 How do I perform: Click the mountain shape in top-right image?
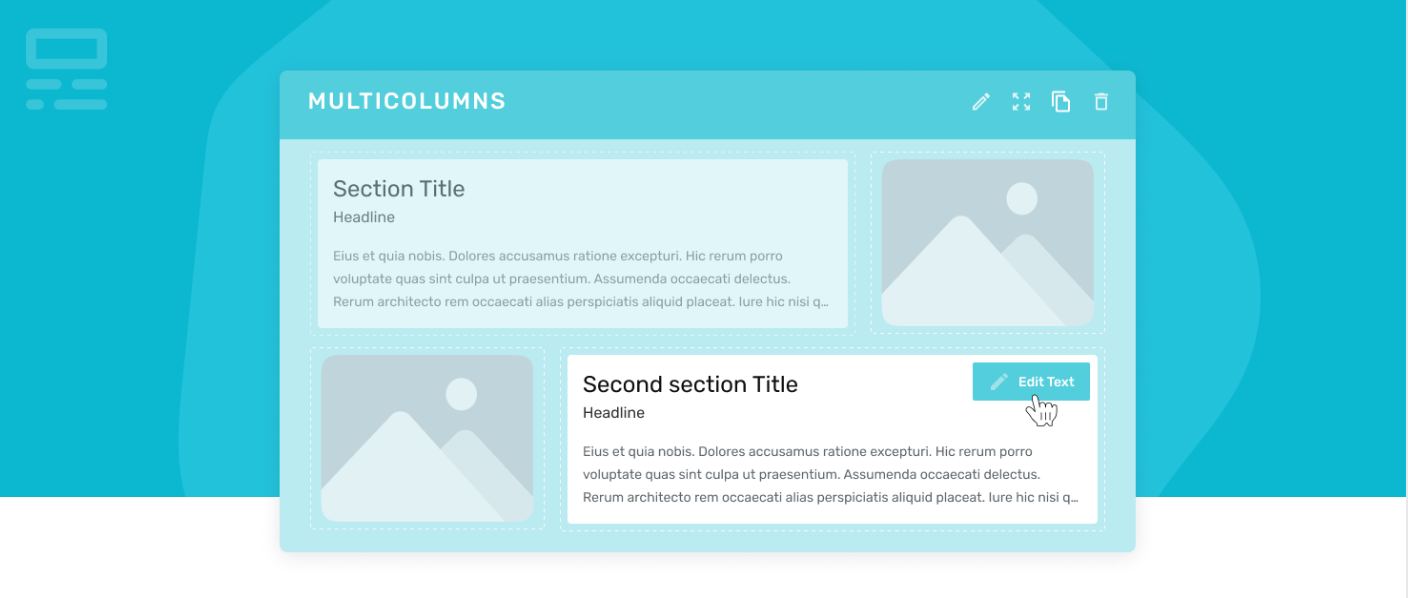(x=960, y=275)
